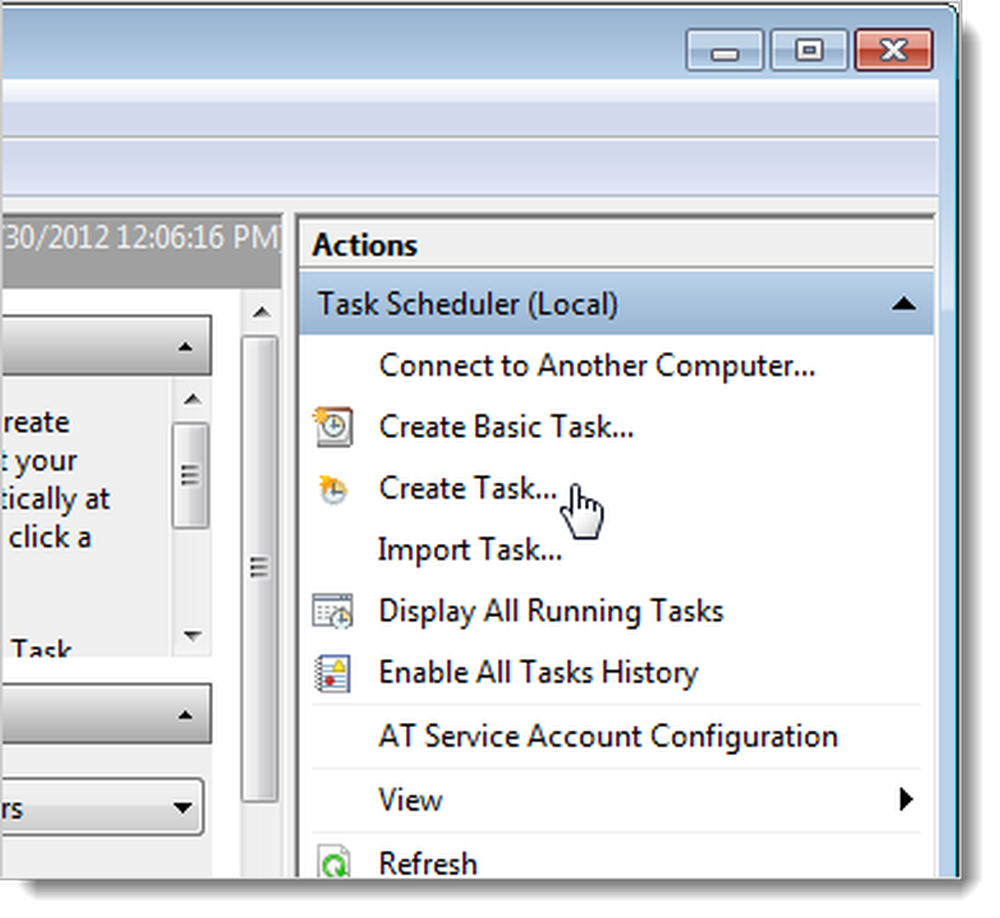Select Create Task action
1000x918 pixels.
[x=467, y=488]
